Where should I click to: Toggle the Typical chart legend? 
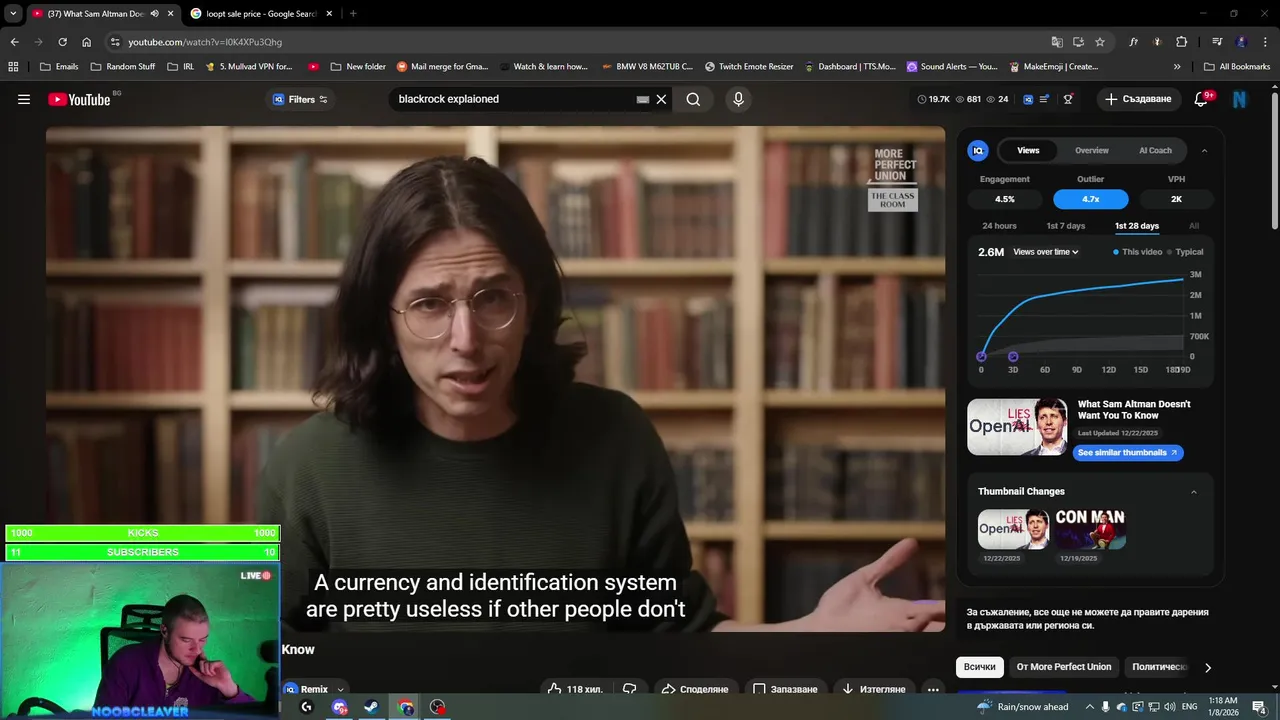(1186, 252)
